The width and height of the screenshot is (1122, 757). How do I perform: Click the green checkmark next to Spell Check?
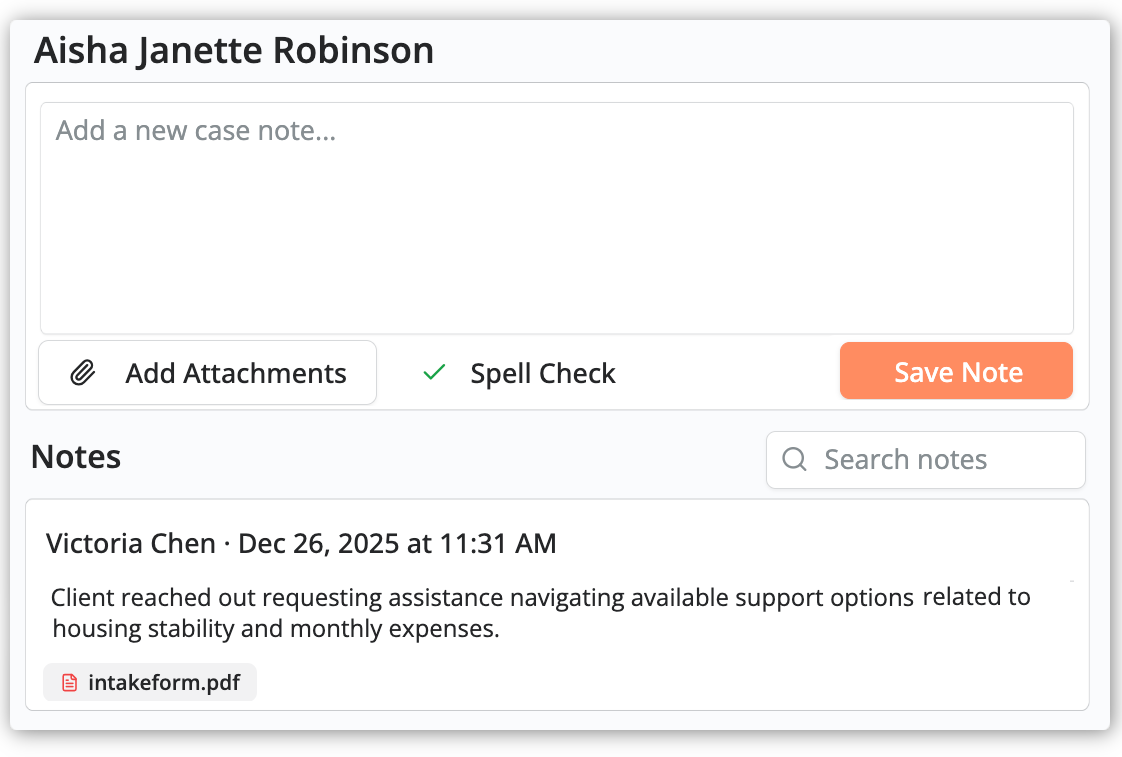point(433,372)
